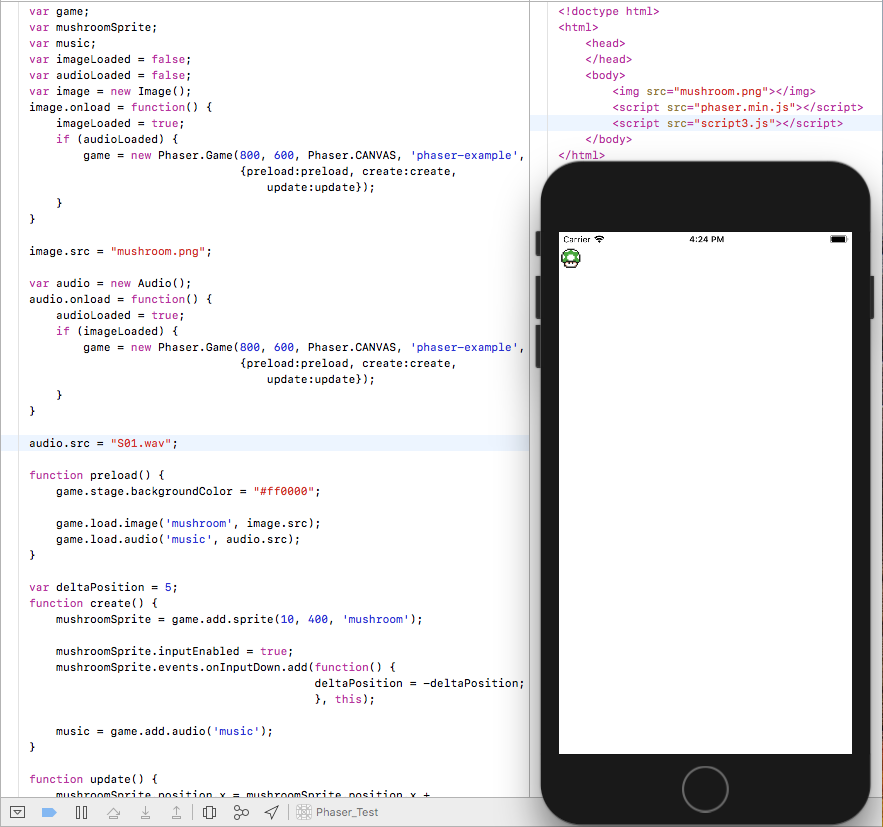
Task: Click the "var mushroomSprite;" declaration
Action: (93, 27)
